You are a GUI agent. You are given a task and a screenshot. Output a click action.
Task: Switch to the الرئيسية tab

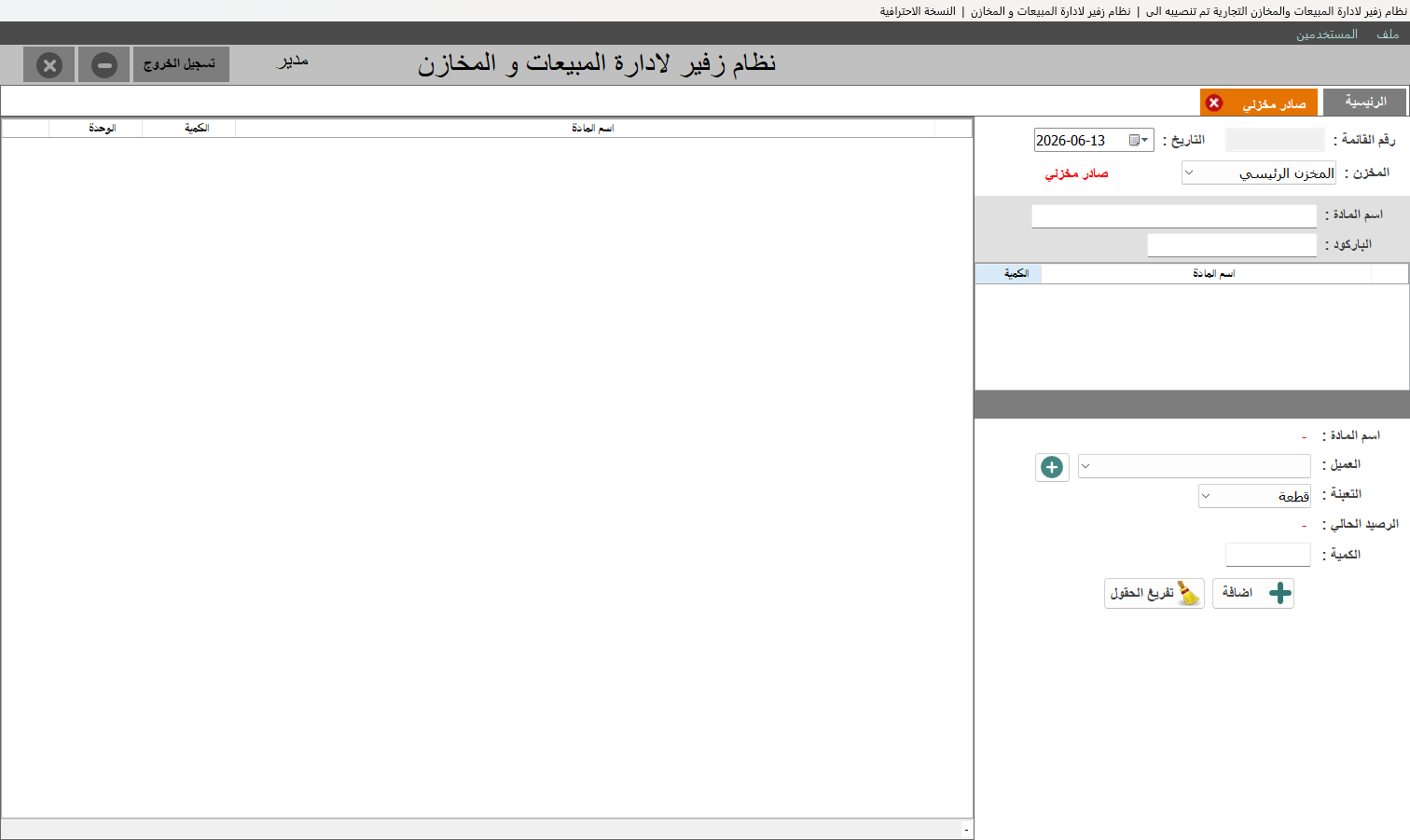pos(1364,102)
